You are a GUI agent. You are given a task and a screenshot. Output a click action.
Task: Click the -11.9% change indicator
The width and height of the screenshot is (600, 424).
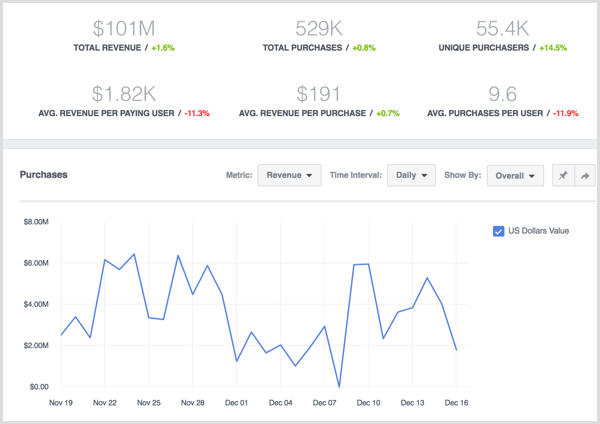pos(566,113)
